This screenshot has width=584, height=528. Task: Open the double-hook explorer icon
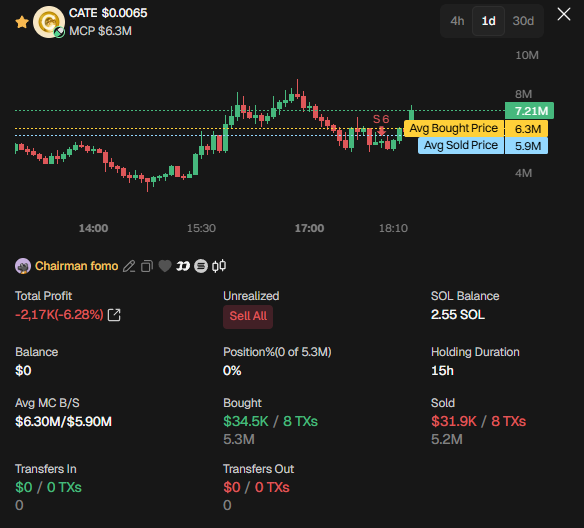click(182, 266)
